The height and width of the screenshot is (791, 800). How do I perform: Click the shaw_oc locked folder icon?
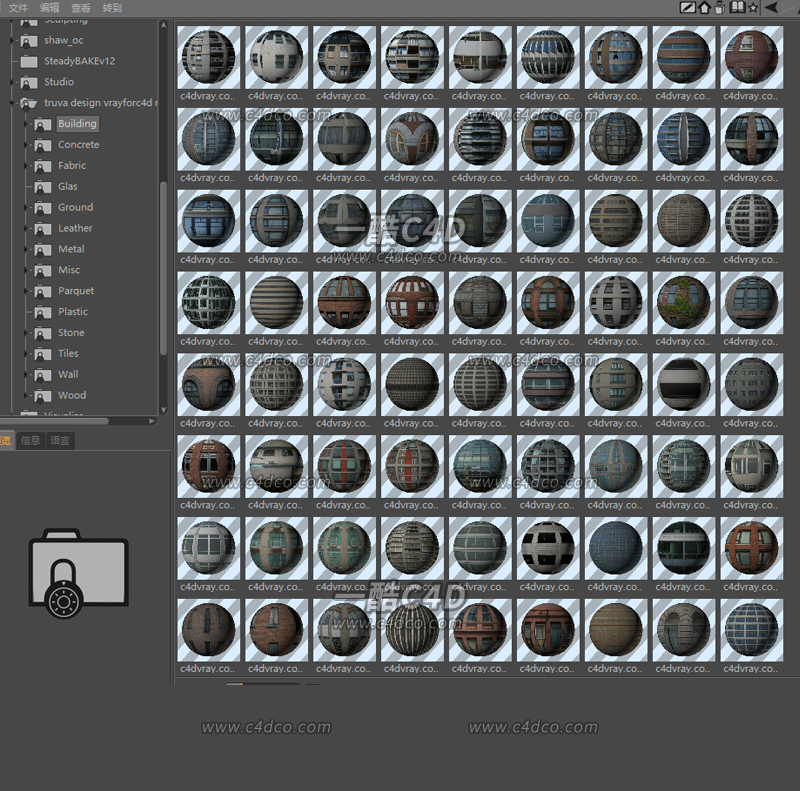(29, 41)
